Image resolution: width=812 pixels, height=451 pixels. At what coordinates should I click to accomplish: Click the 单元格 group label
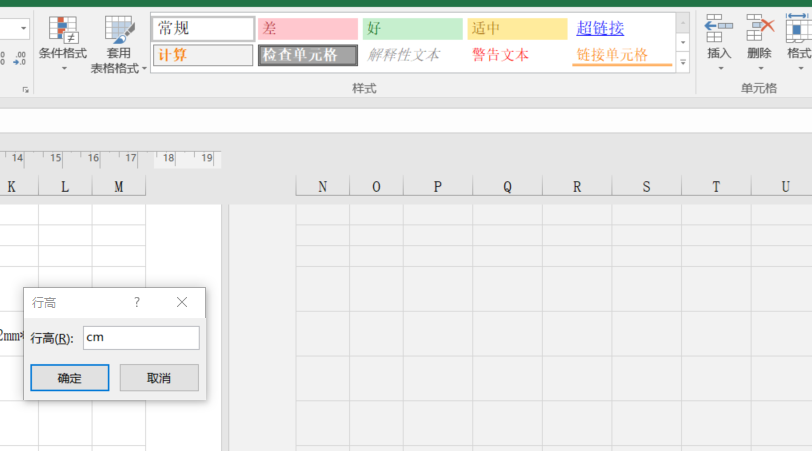click(x=759, y=89)
